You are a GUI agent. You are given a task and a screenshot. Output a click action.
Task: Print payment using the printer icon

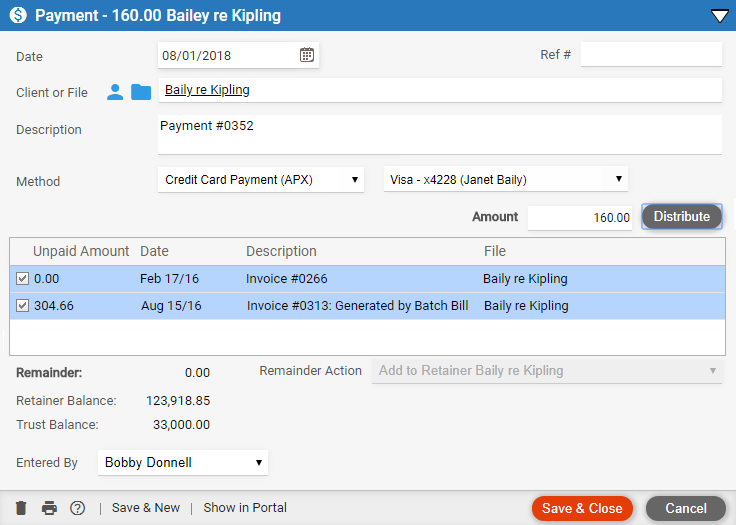pyautogui.click(x=49, y=508)
